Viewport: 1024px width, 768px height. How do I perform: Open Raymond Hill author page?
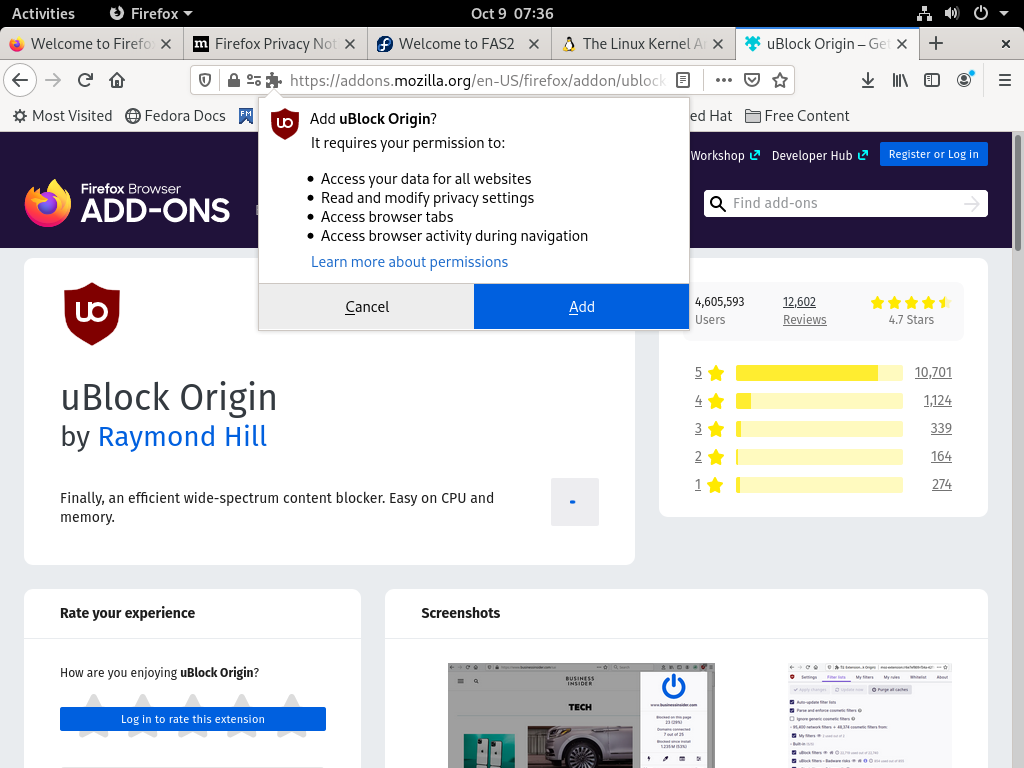182,436
